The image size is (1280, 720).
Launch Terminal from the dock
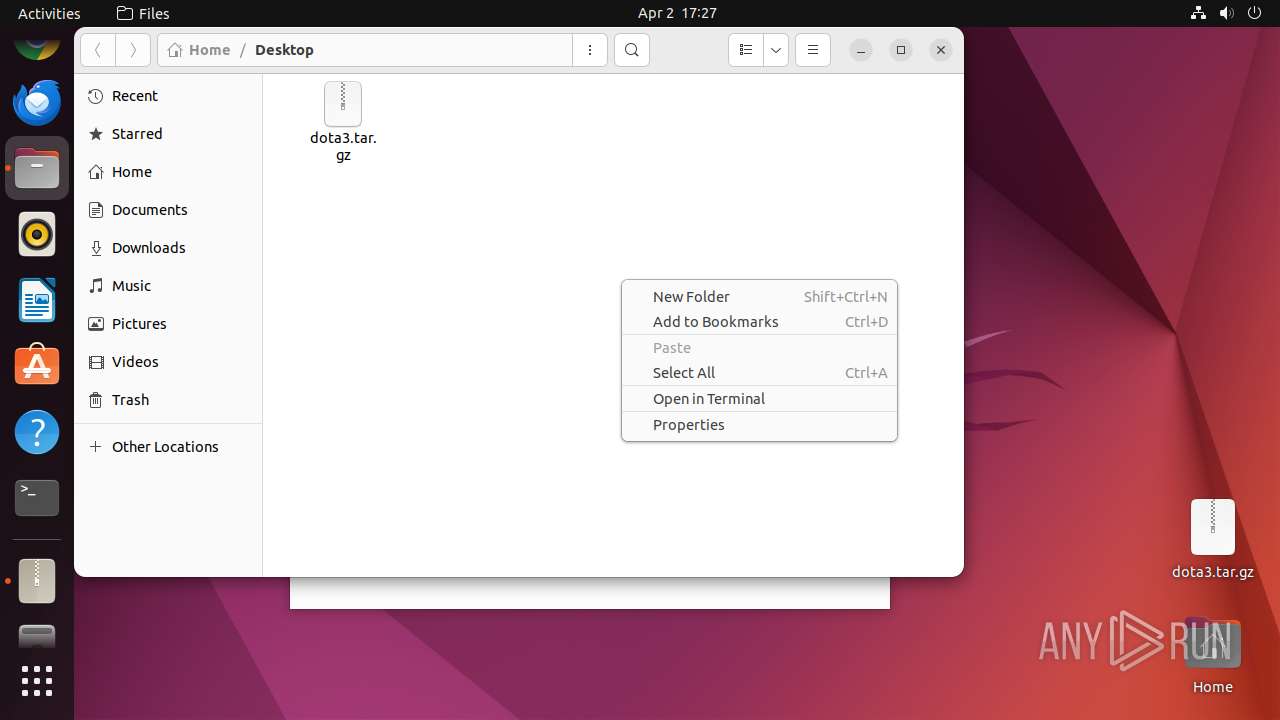[37, 498]
